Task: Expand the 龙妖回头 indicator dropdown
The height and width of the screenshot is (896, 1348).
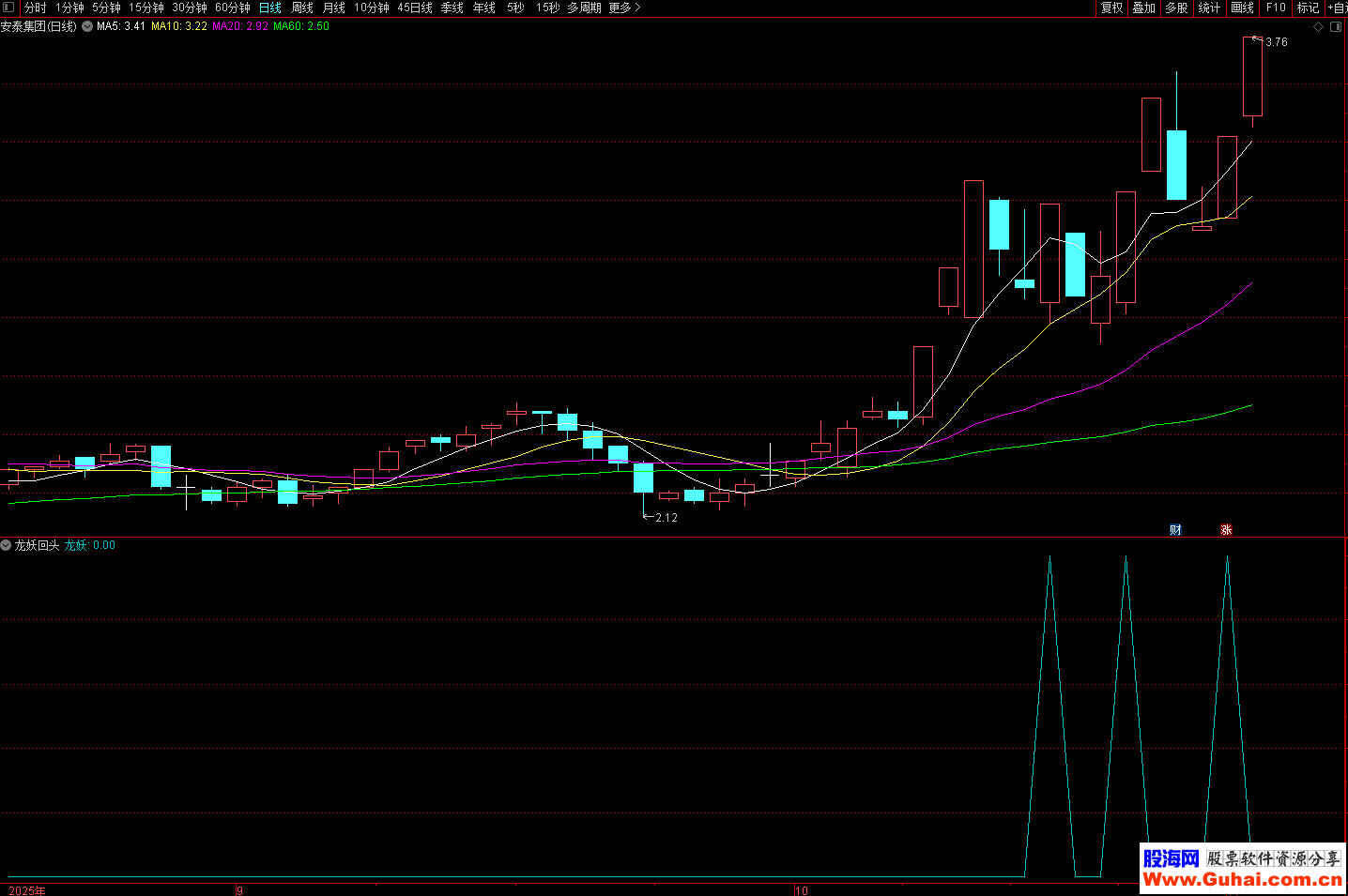Action: (x=7, y=545)
